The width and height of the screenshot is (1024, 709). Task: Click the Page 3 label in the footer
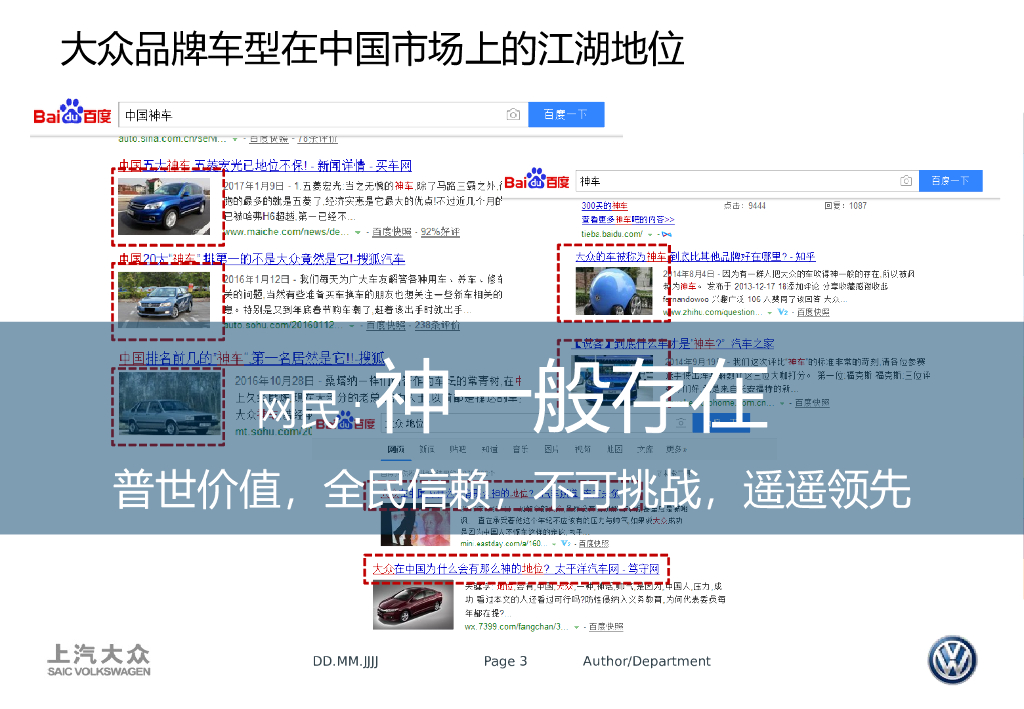(505, 661)
